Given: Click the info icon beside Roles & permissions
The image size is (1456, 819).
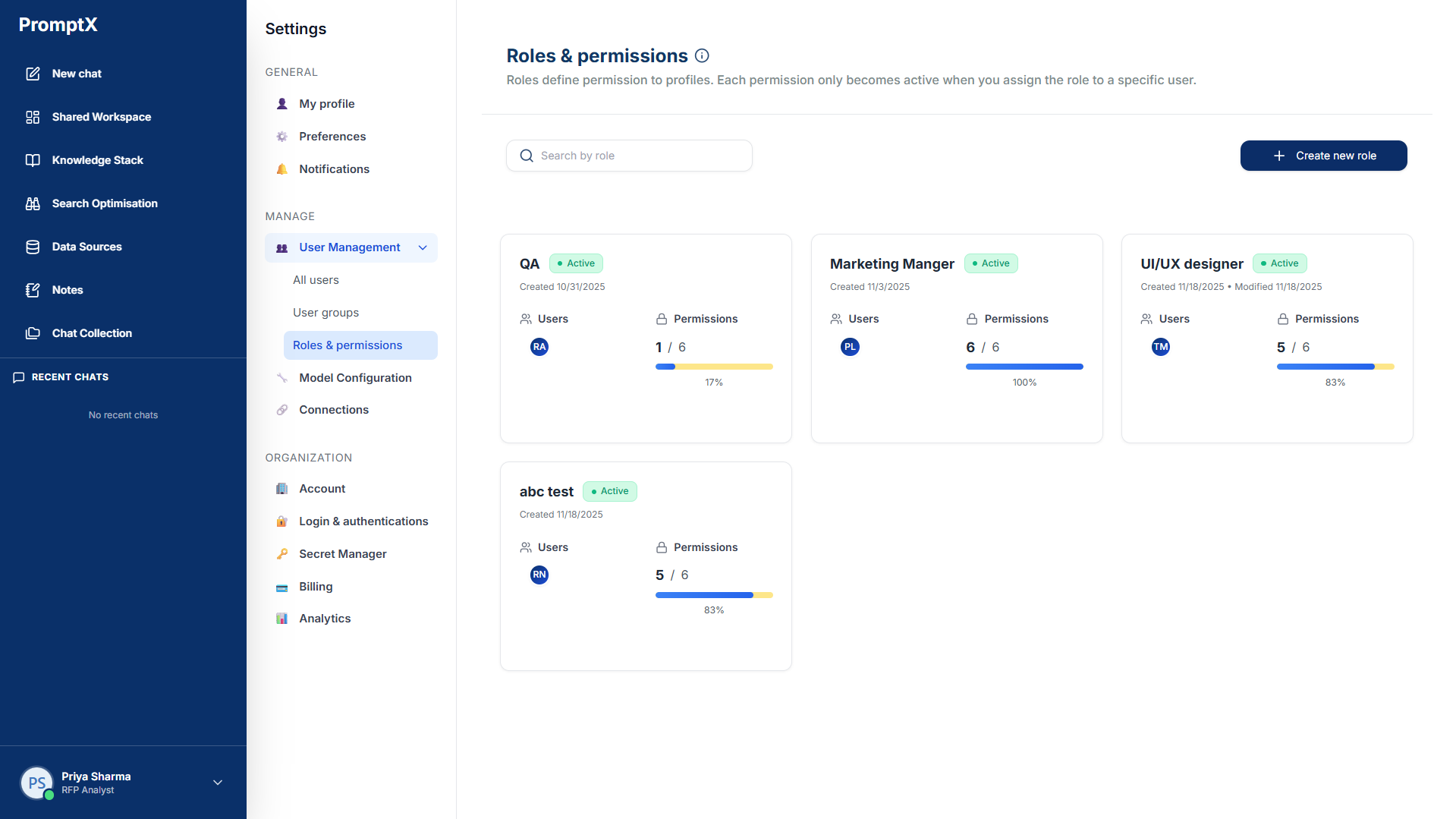Looking at the screenshot, I should 702,55.
